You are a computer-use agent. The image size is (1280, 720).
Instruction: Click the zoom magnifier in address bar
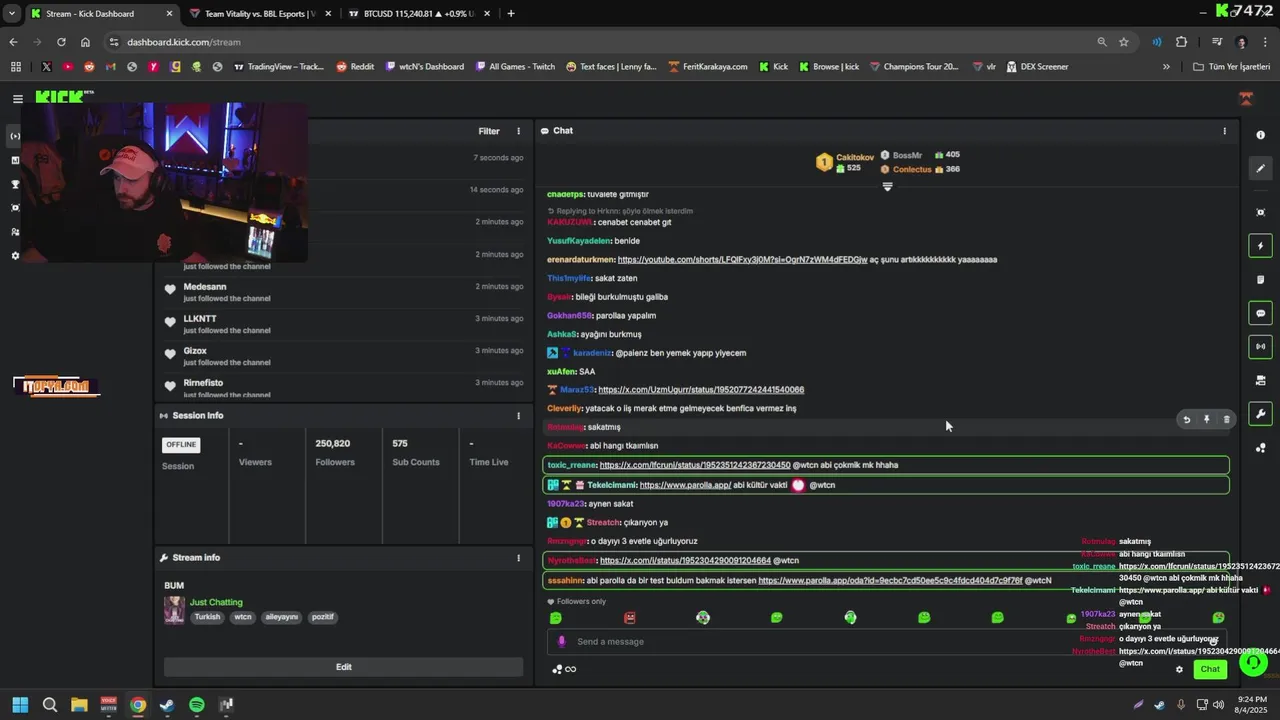tap(1102, 42)
